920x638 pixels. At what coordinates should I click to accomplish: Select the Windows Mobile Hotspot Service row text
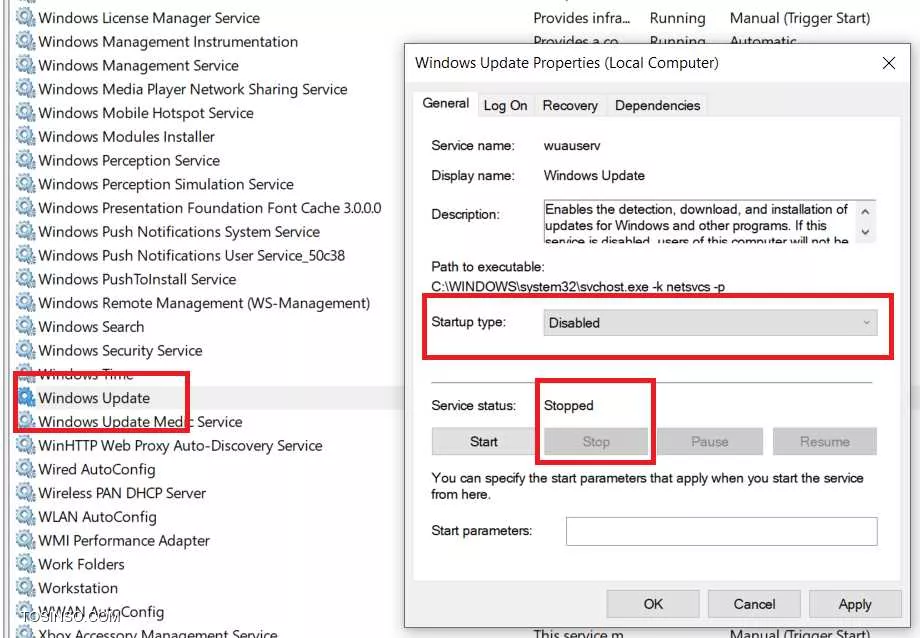coord(146,113)
